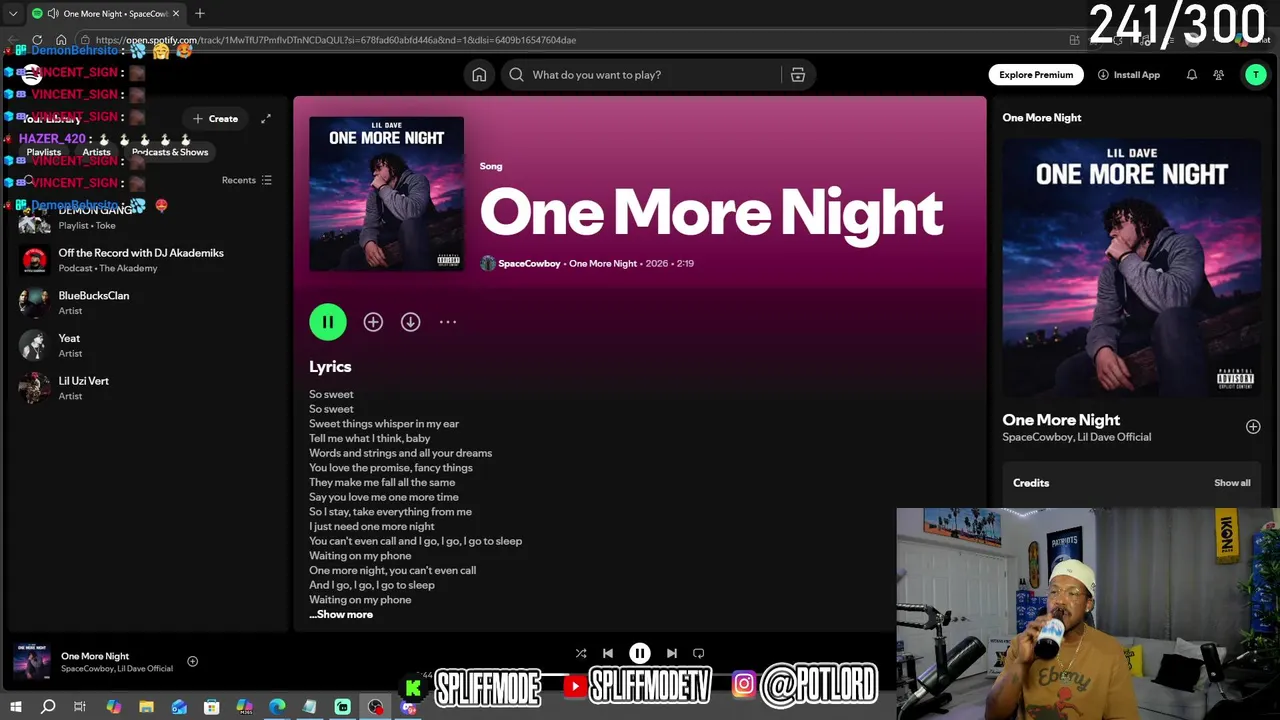The image size is (1280, 720).
Task: Toggle repeat in the player bar
Action: 699,653
